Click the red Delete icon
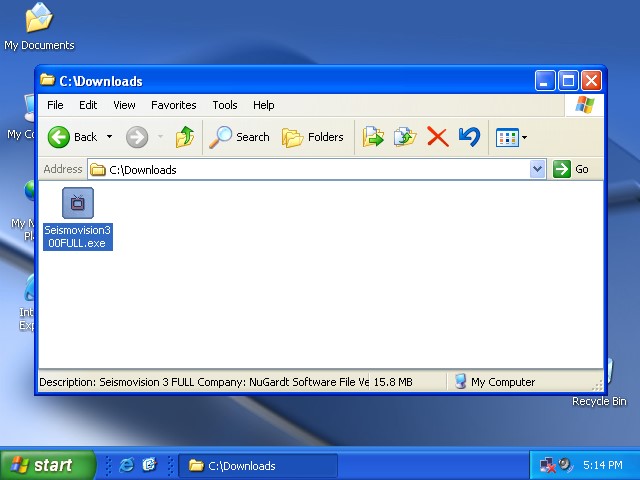Viewport: 640px width, 480px height. click(437, 137)
